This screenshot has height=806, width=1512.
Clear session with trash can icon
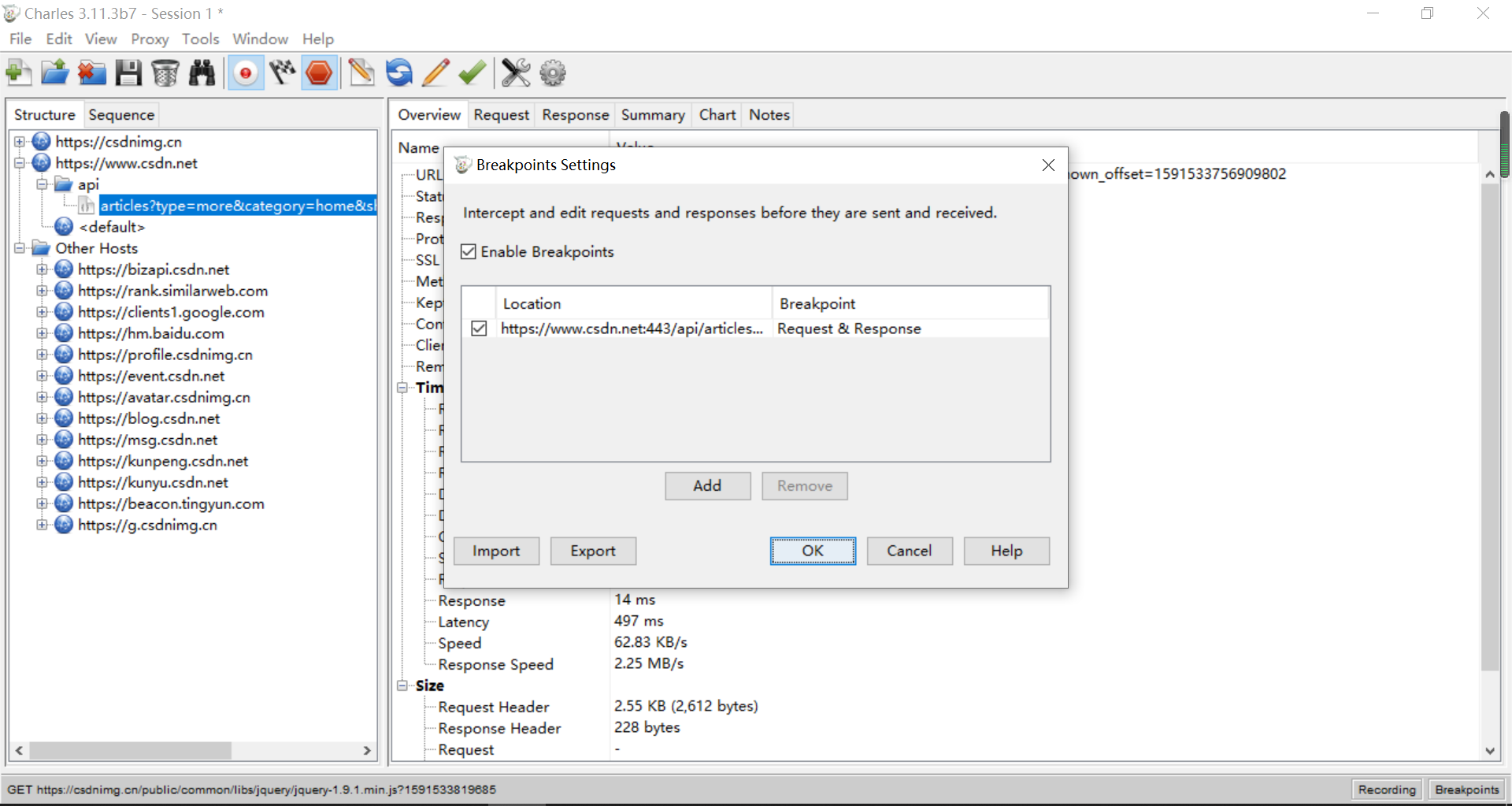(165, 73)
